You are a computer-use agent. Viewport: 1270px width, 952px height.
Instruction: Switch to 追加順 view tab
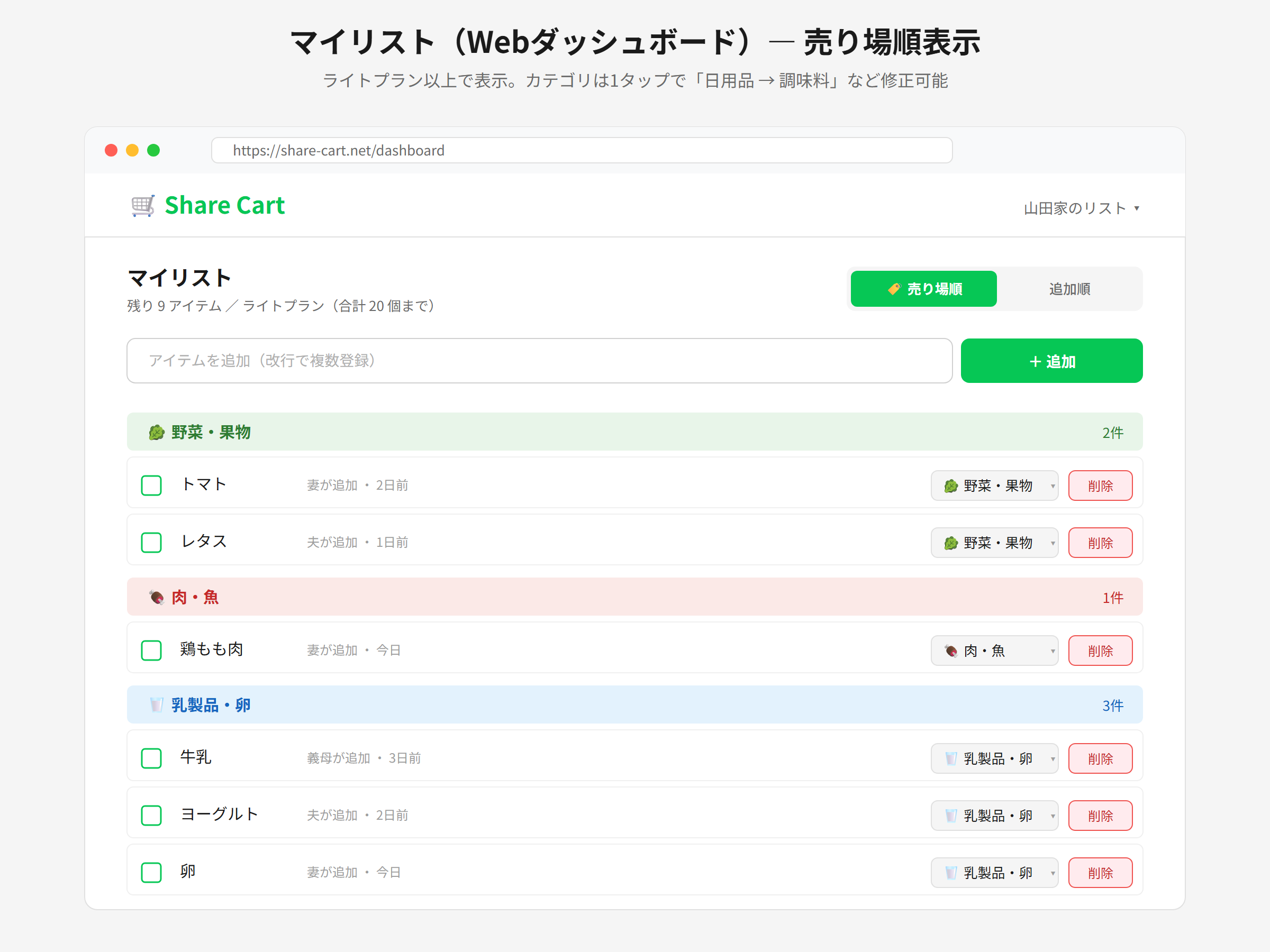point(1069,289)
